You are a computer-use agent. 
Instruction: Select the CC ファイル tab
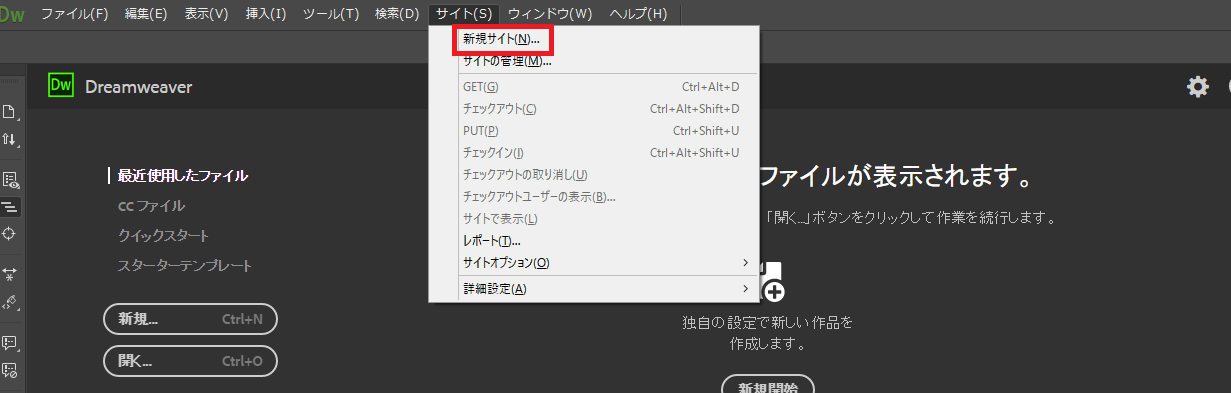151,206
